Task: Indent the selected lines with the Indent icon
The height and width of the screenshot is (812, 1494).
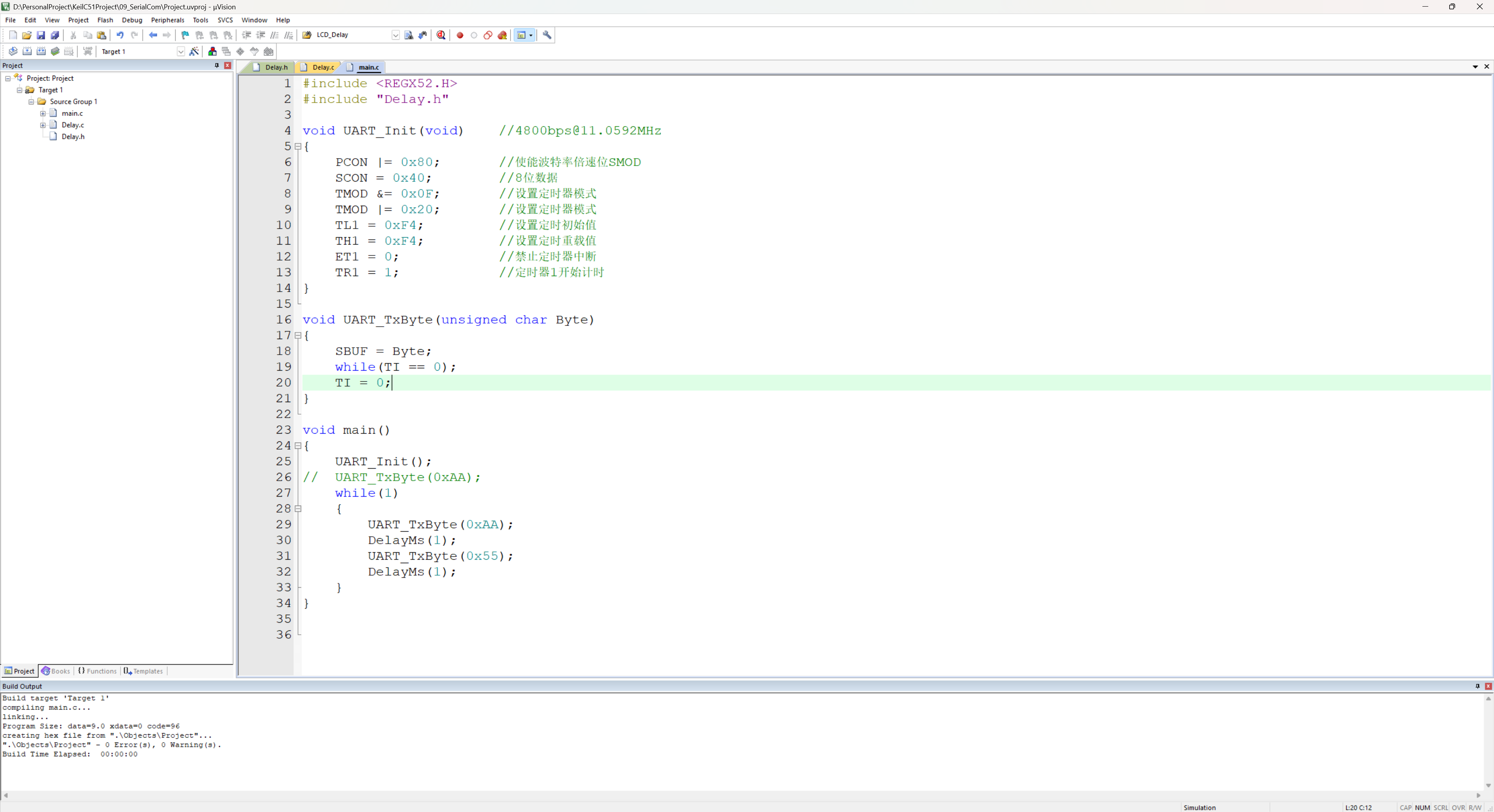Action: (x=247, y=35)
